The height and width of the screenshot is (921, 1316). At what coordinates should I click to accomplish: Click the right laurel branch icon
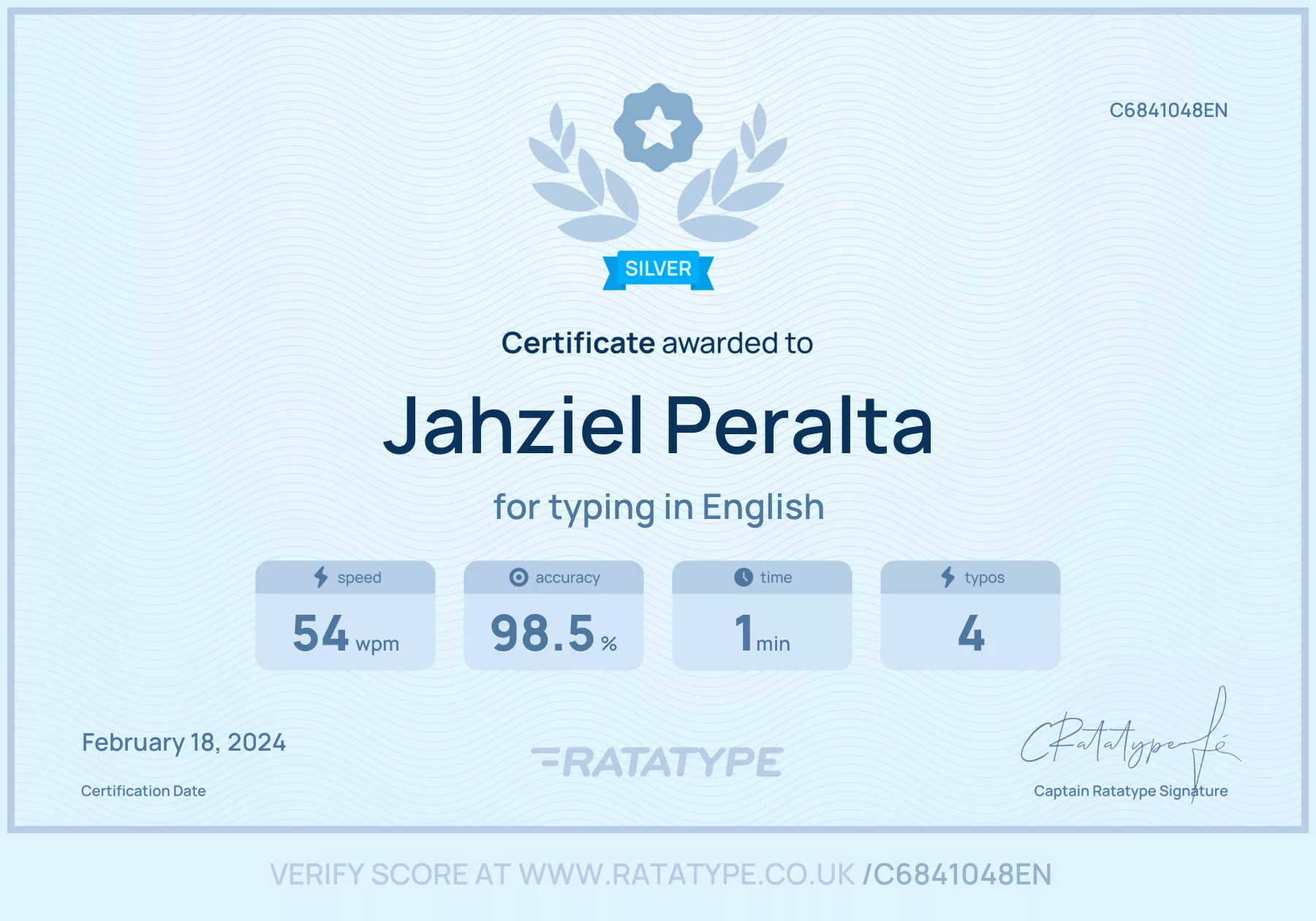pyautogui.click(x=733, y=174)
